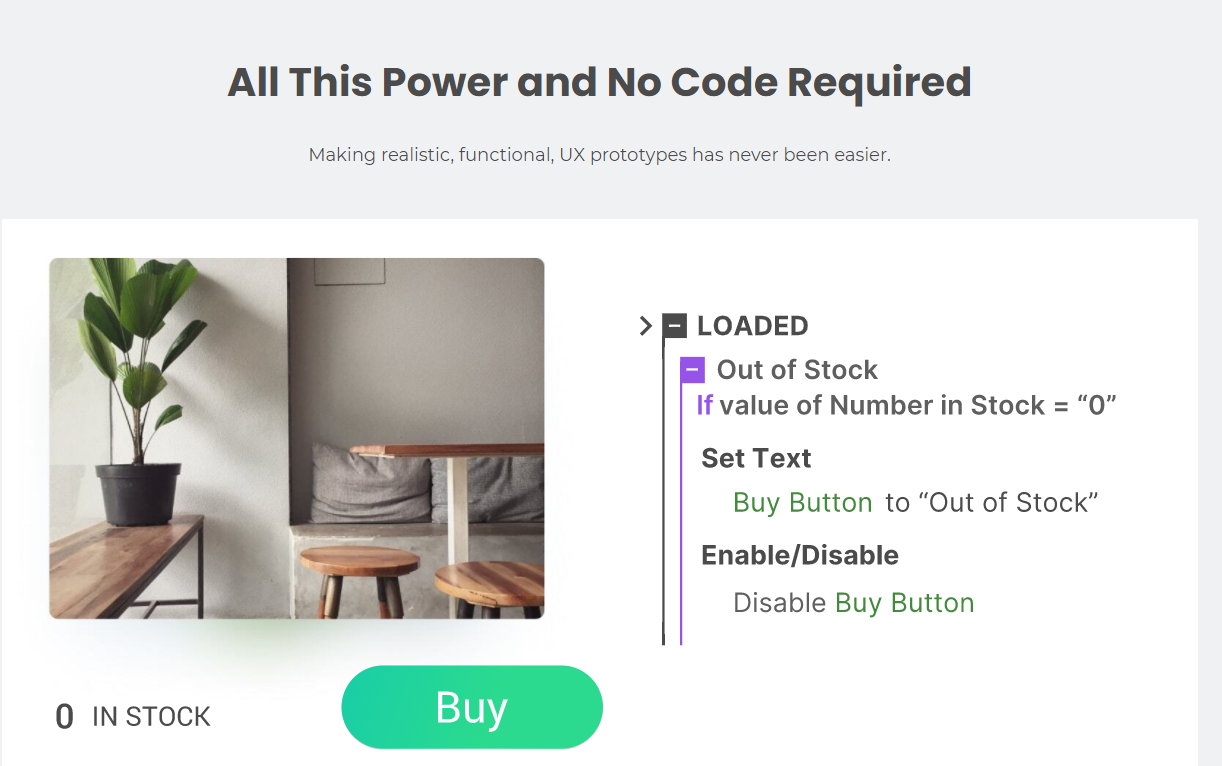The image size is (1222, 766).
Task: Click the cafe interior photo
Action: [x=297, y=438]
